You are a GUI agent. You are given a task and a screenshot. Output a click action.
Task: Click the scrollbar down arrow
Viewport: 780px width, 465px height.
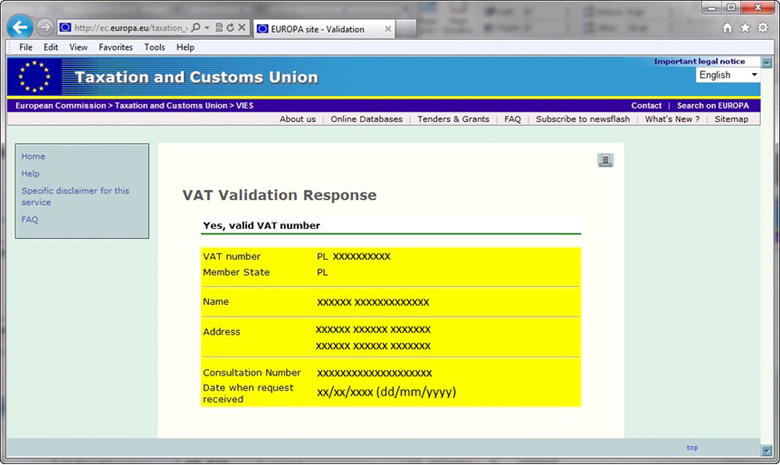pos(767,451)
